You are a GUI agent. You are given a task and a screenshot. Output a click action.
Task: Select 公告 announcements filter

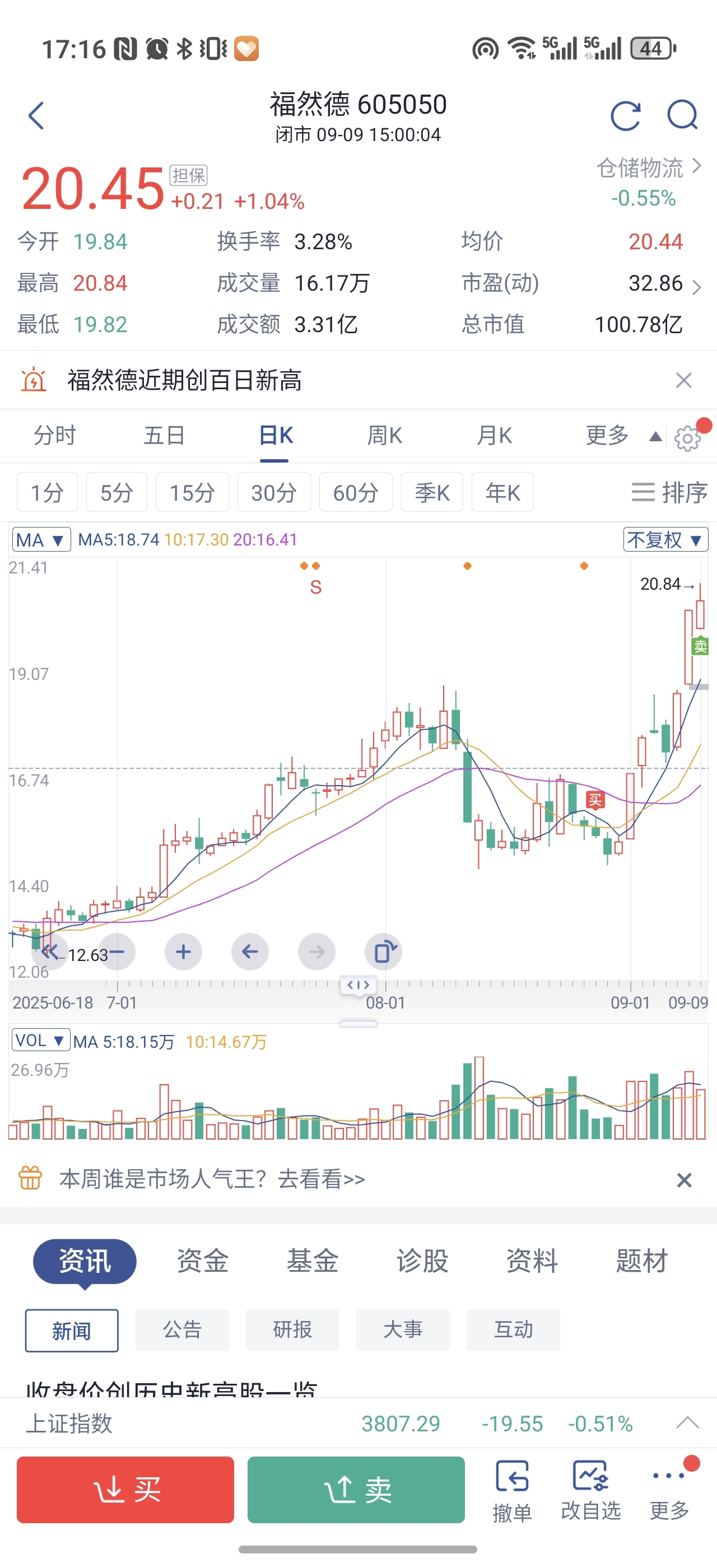(x=182, y=1330)
